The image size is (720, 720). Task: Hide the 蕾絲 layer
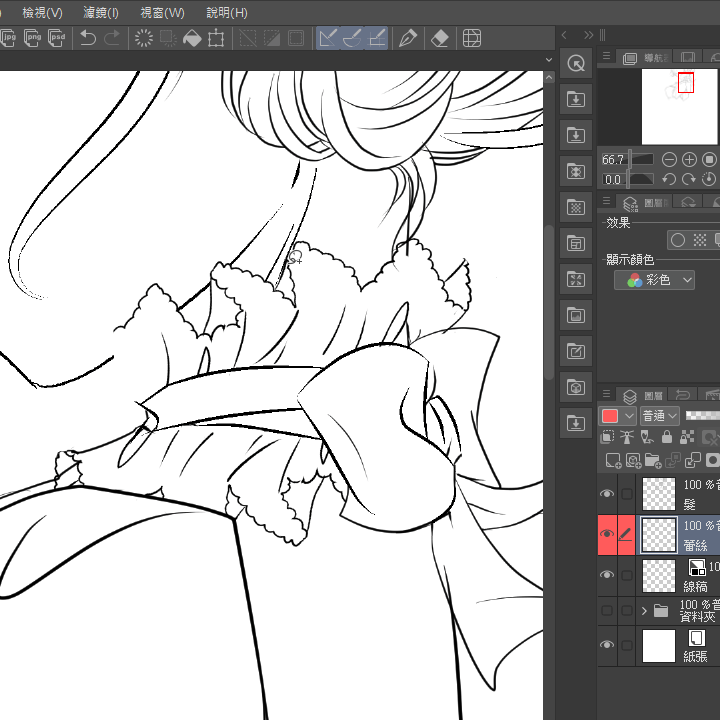[607, 534]
